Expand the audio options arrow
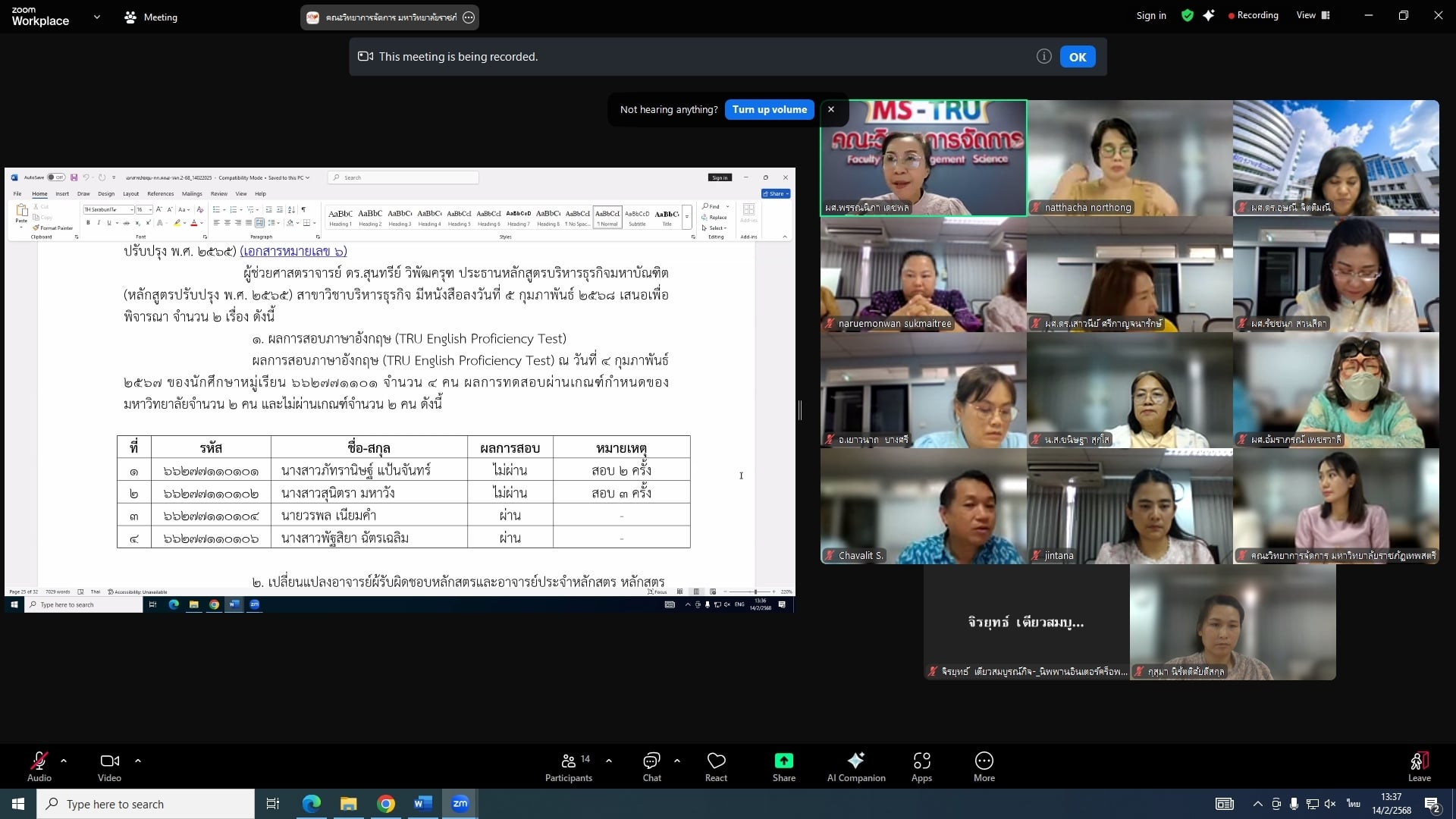This screenshot has height=819, width=1456. click(x=64, y=760)
